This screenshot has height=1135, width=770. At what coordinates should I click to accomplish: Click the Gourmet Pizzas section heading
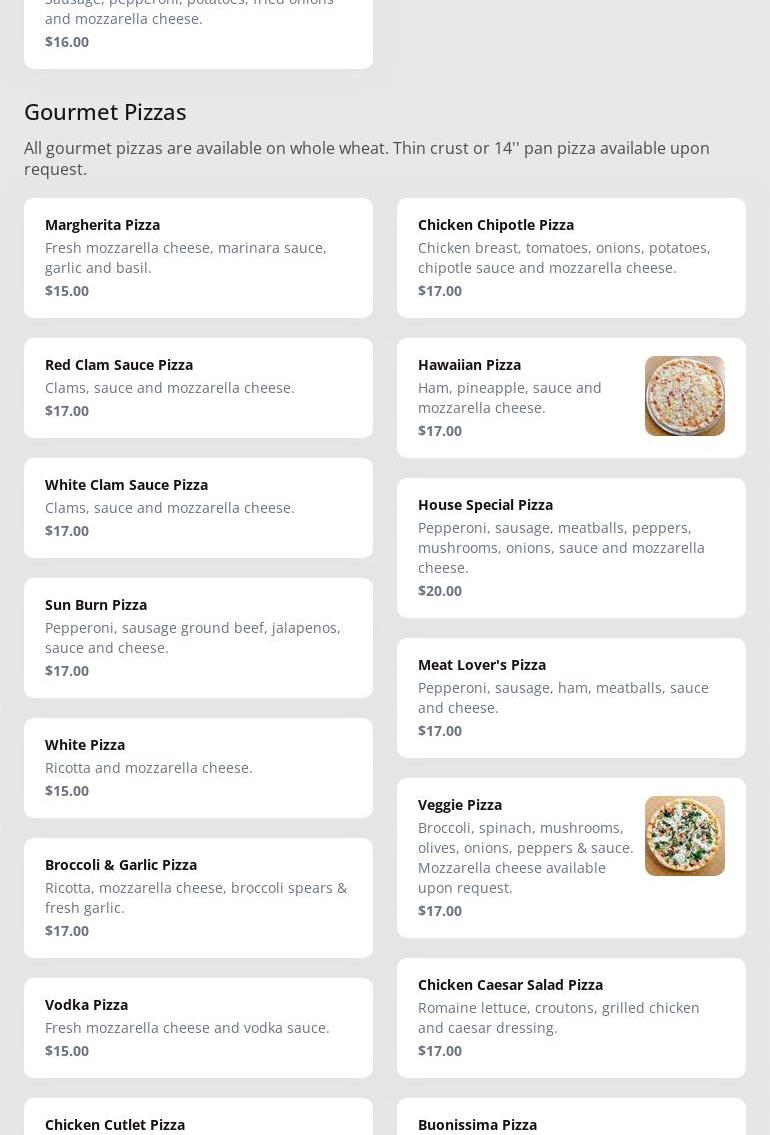(105, 112)
